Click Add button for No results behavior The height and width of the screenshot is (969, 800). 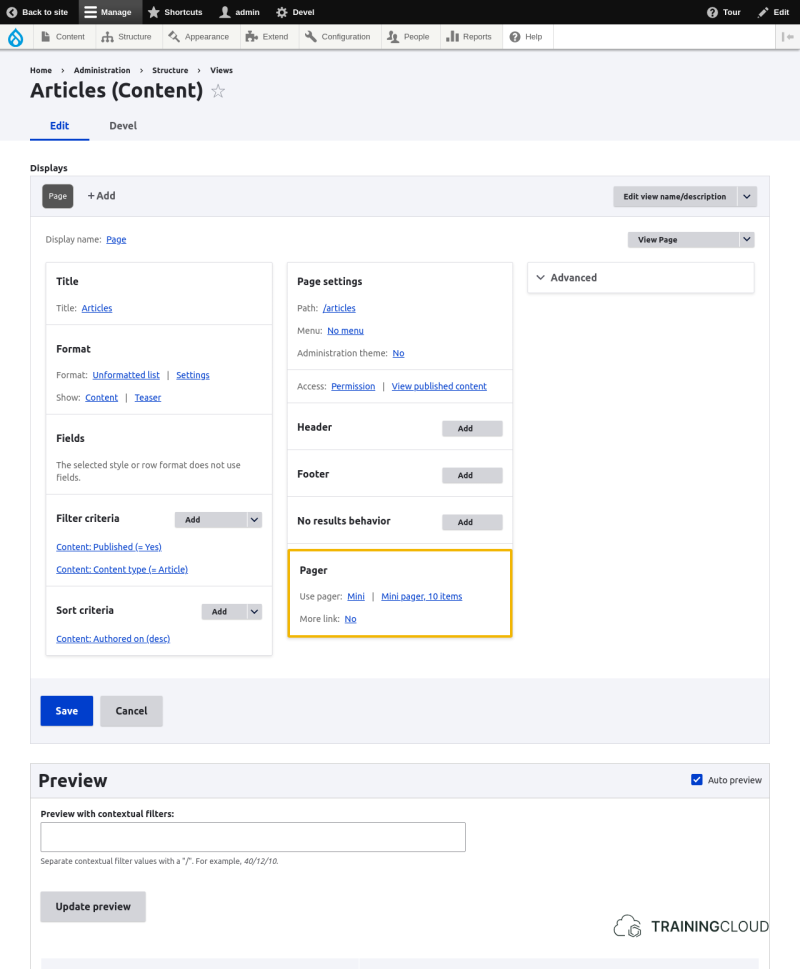472,522
